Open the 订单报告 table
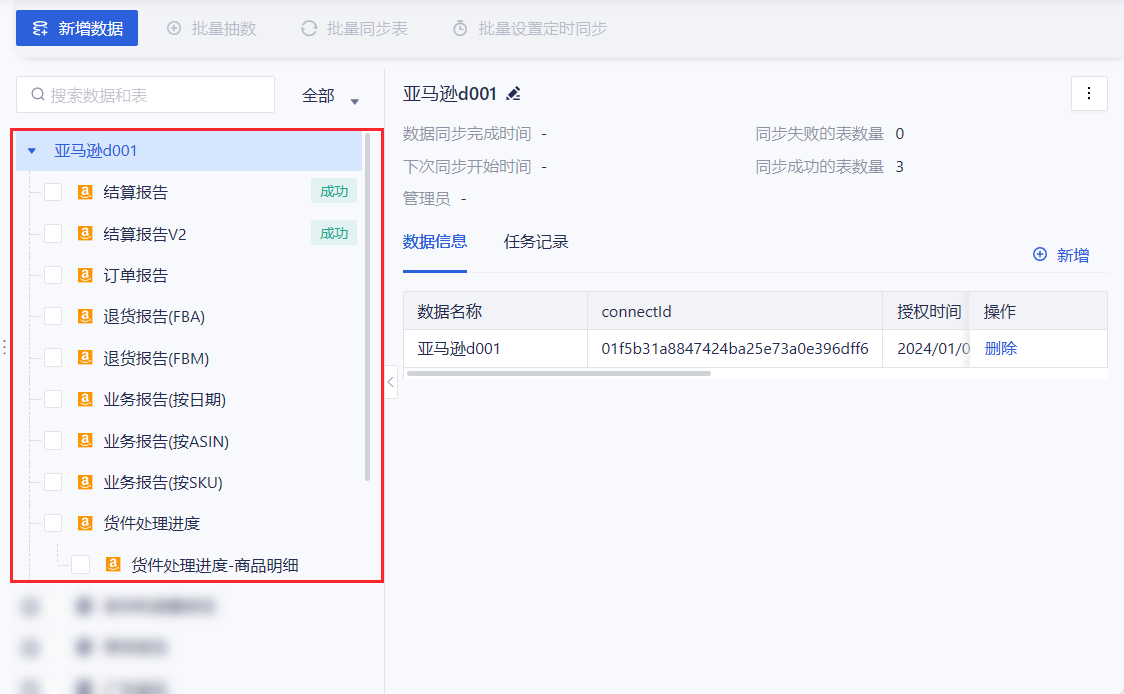Screen dimensions: 1124x694 point(135,275)
